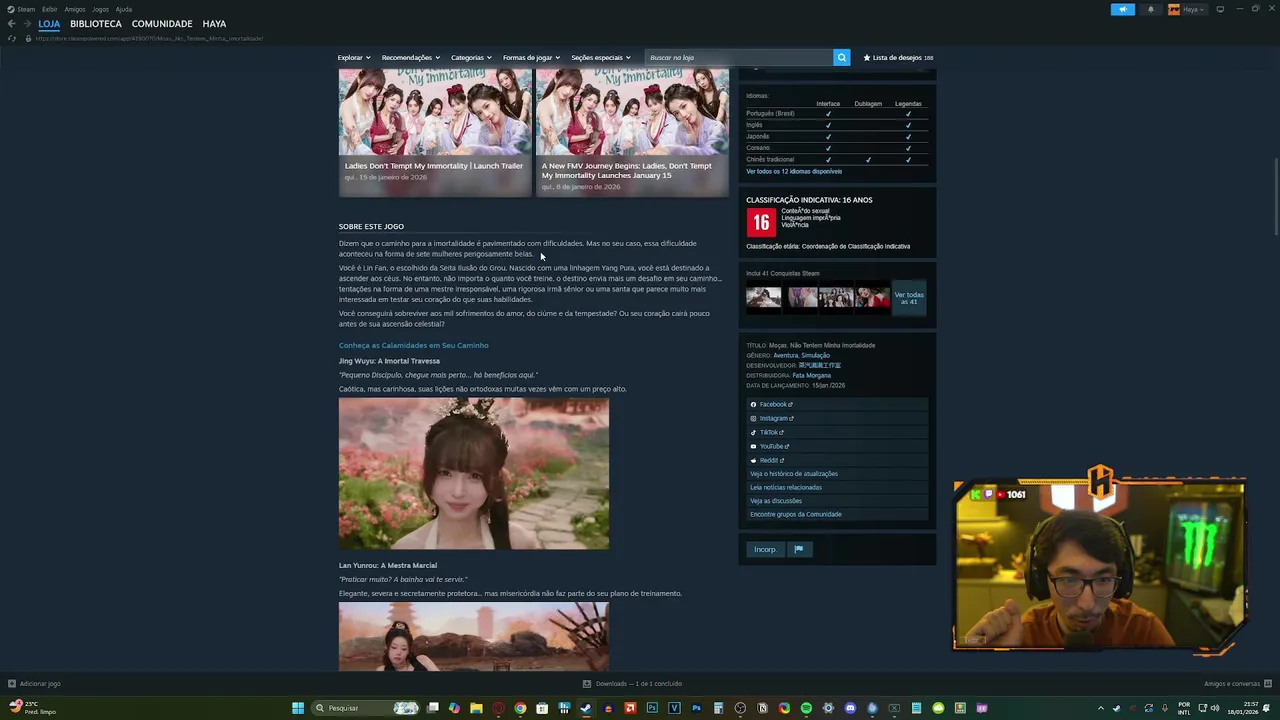Click the flag report icon button
This screenshot has width=1280, height=720.
point(798,549)
